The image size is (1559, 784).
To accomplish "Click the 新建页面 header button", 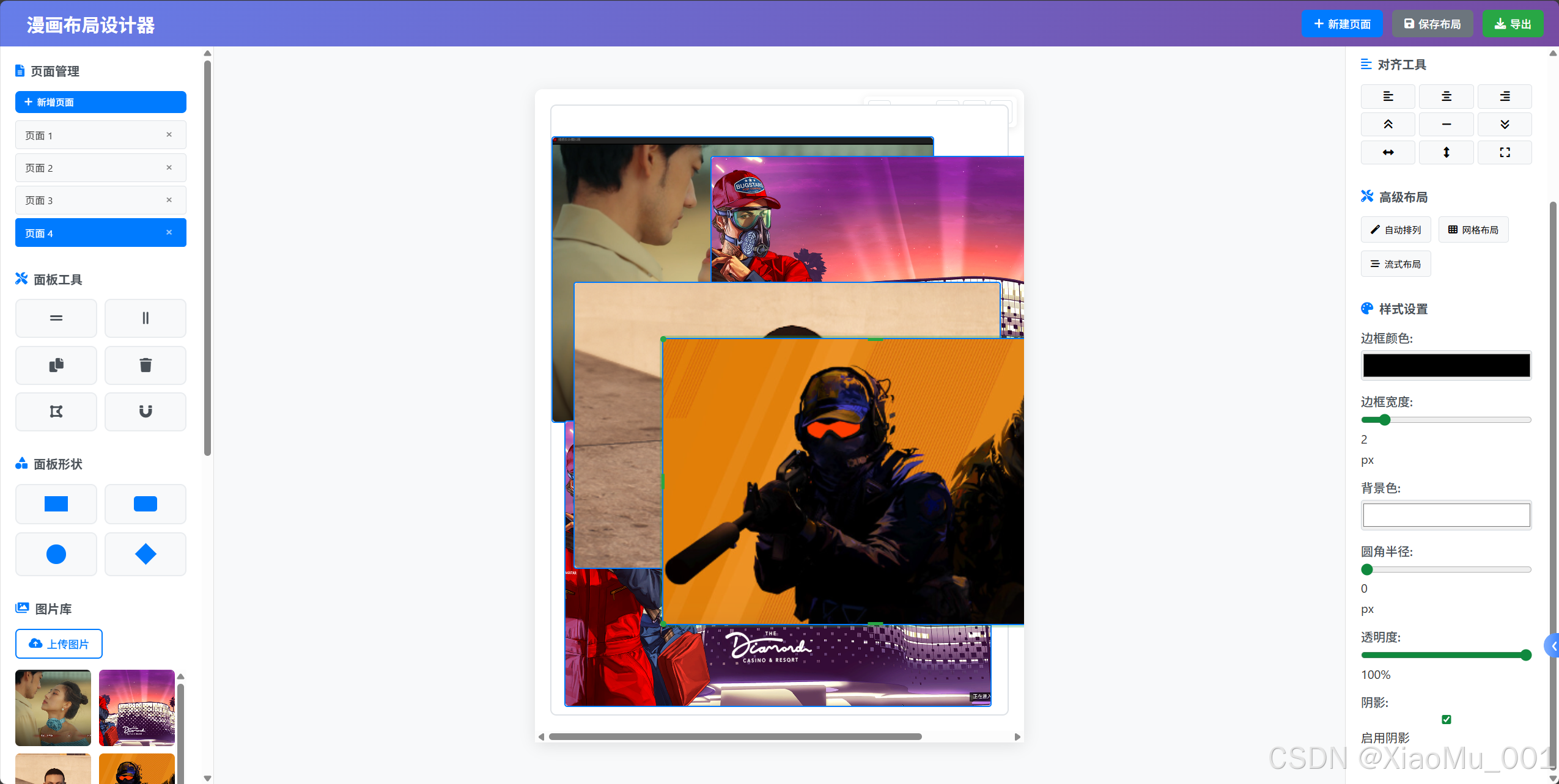I will [1342, 24].
